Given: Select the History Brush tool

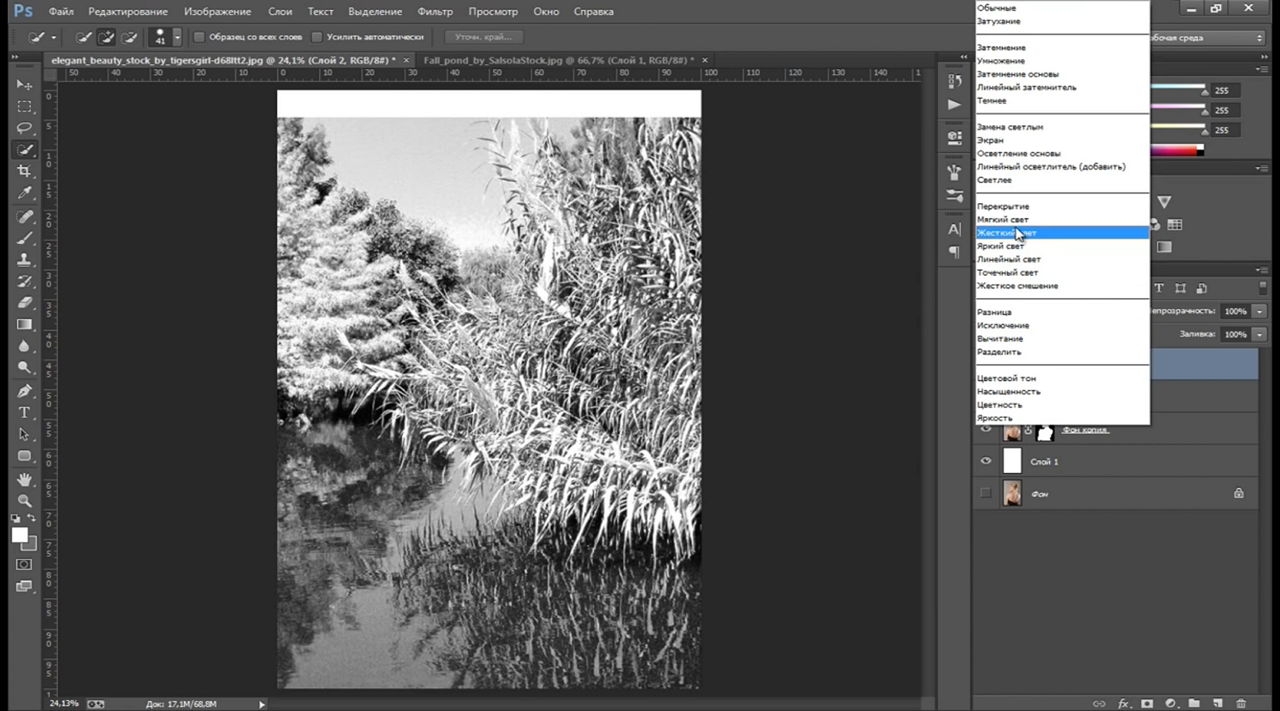Looking at the screenshot, I should click(x=25, y=281).
